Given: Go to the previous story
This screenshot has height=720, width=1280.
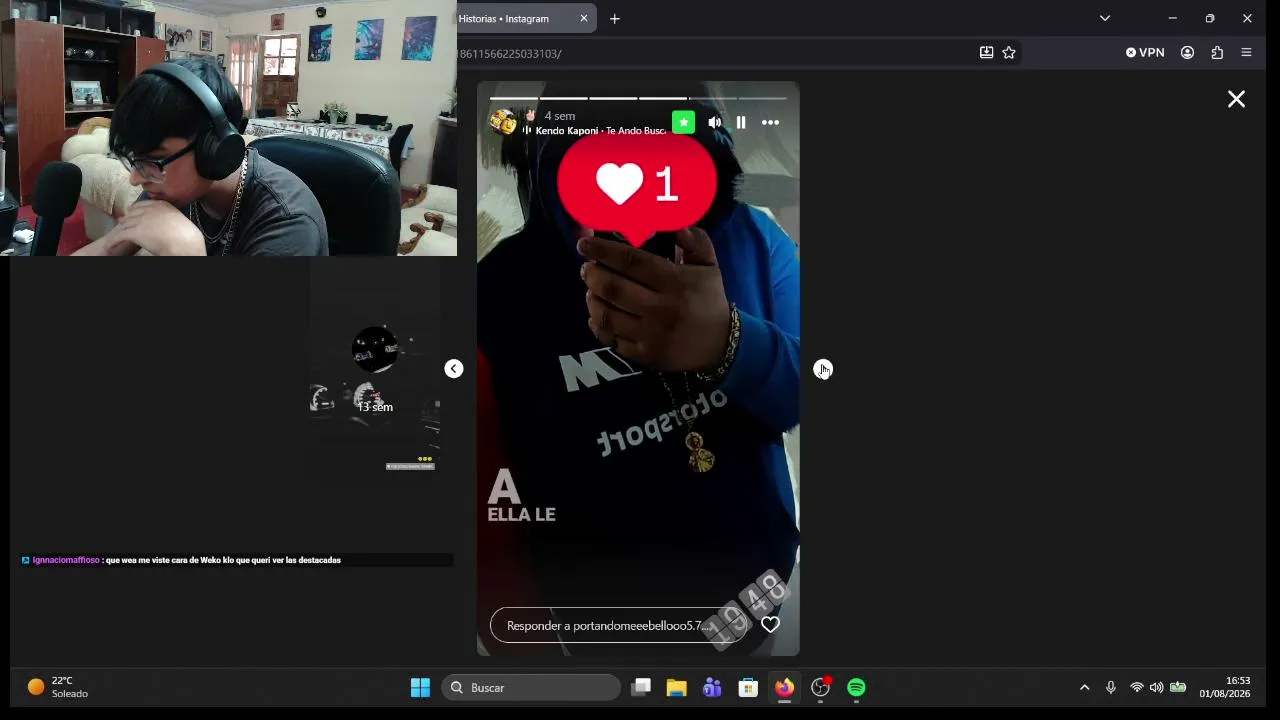Looking at the screenshot, I should 453,369.
